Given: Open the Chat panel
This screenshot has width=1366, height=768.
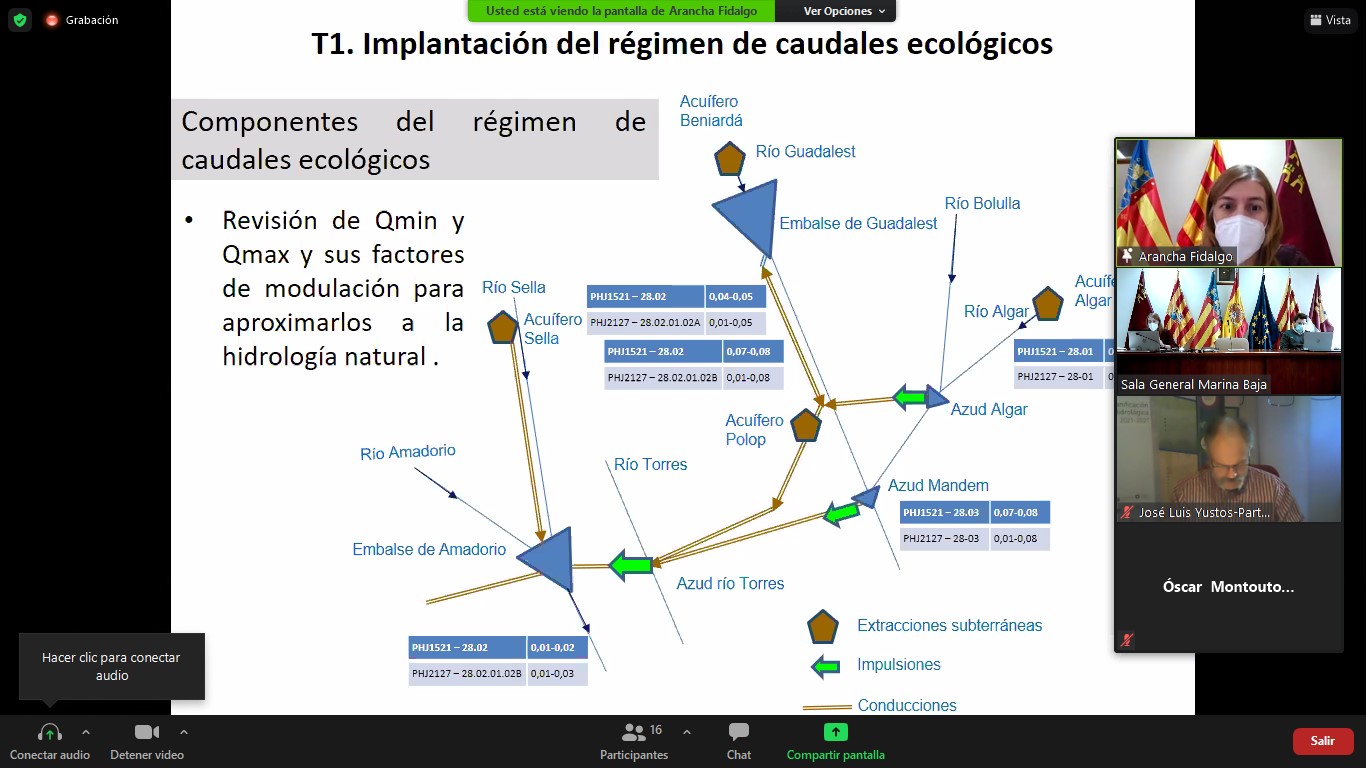Looking at the screenshot, I should click(739, 741).
